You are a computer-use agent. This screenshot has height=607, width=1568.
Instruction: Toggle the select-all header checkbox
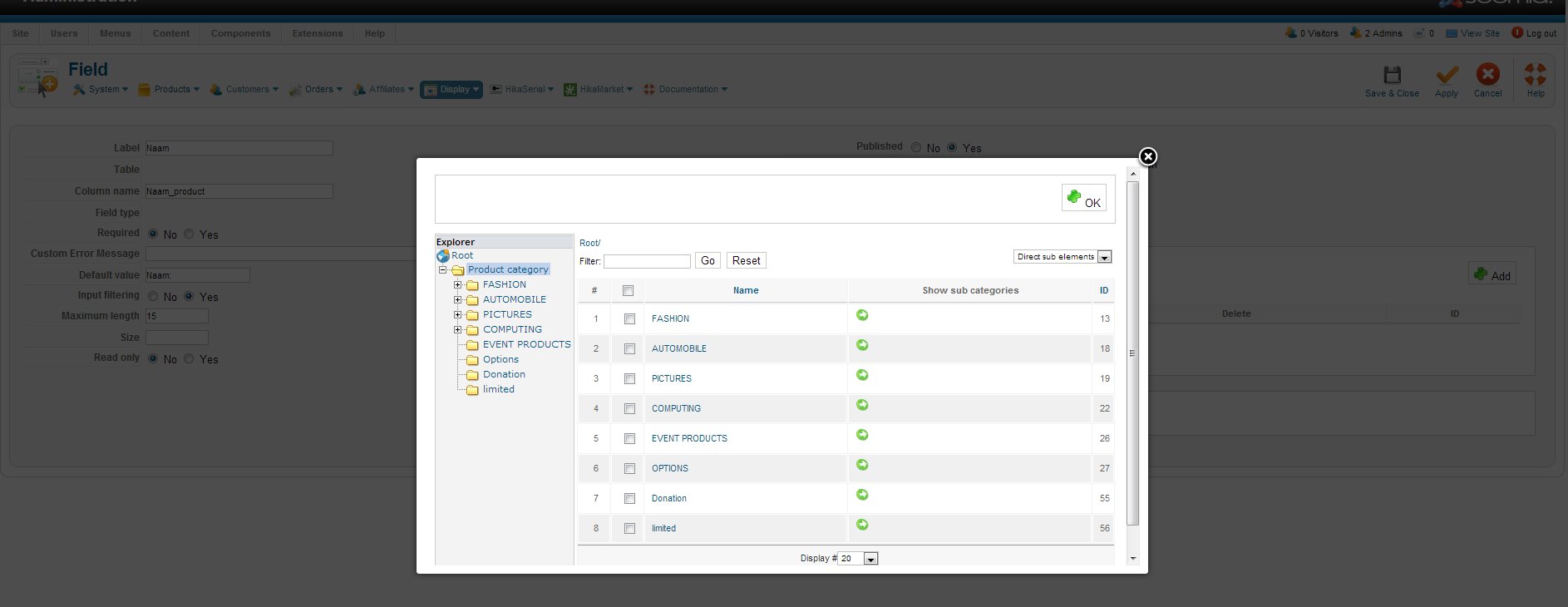click(628, 291)
